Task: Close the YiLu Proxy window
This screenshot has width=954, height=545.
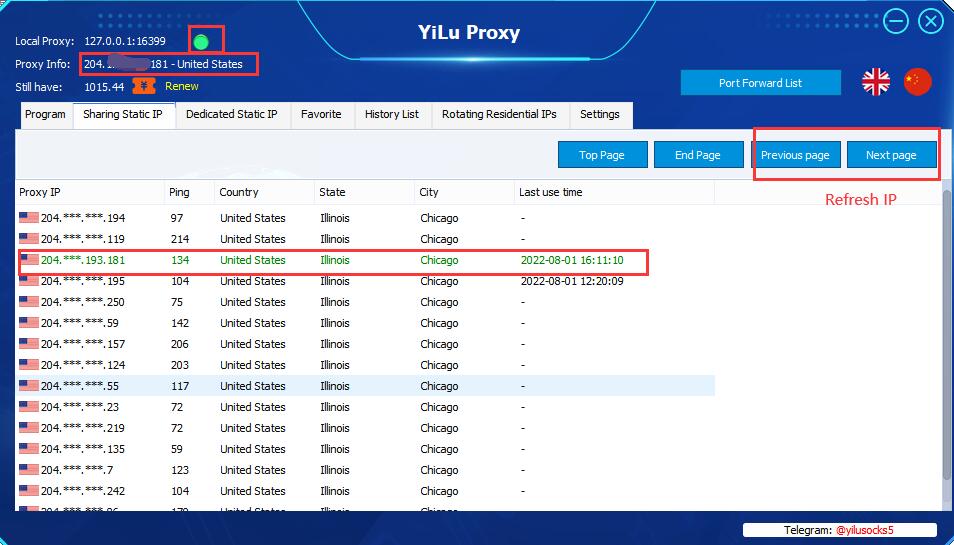Action: (x=930, y=22)
